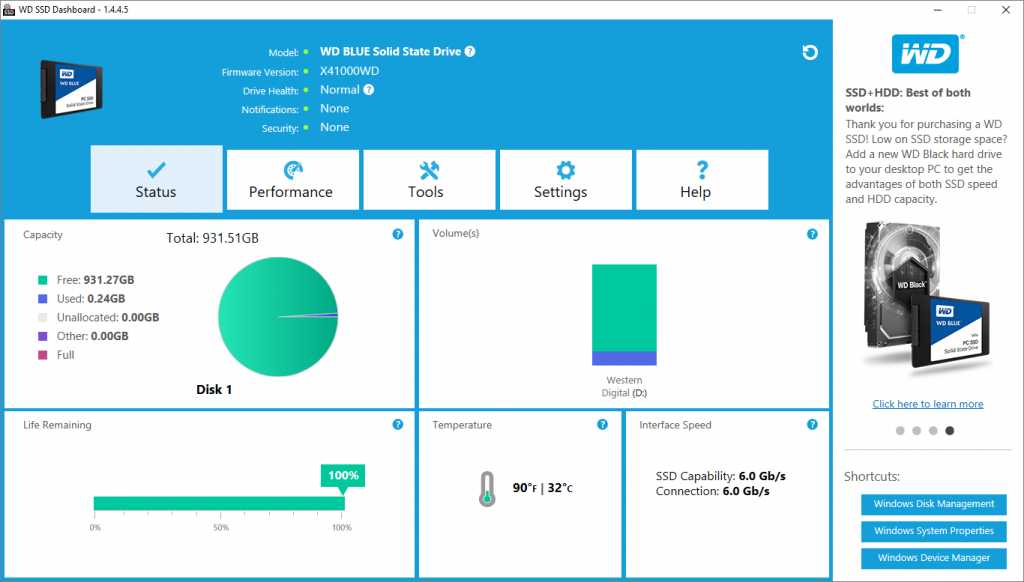This screenshot has width=1024, height=582.
Task: Open Capacity panel help icon
Action: point(398,234)
